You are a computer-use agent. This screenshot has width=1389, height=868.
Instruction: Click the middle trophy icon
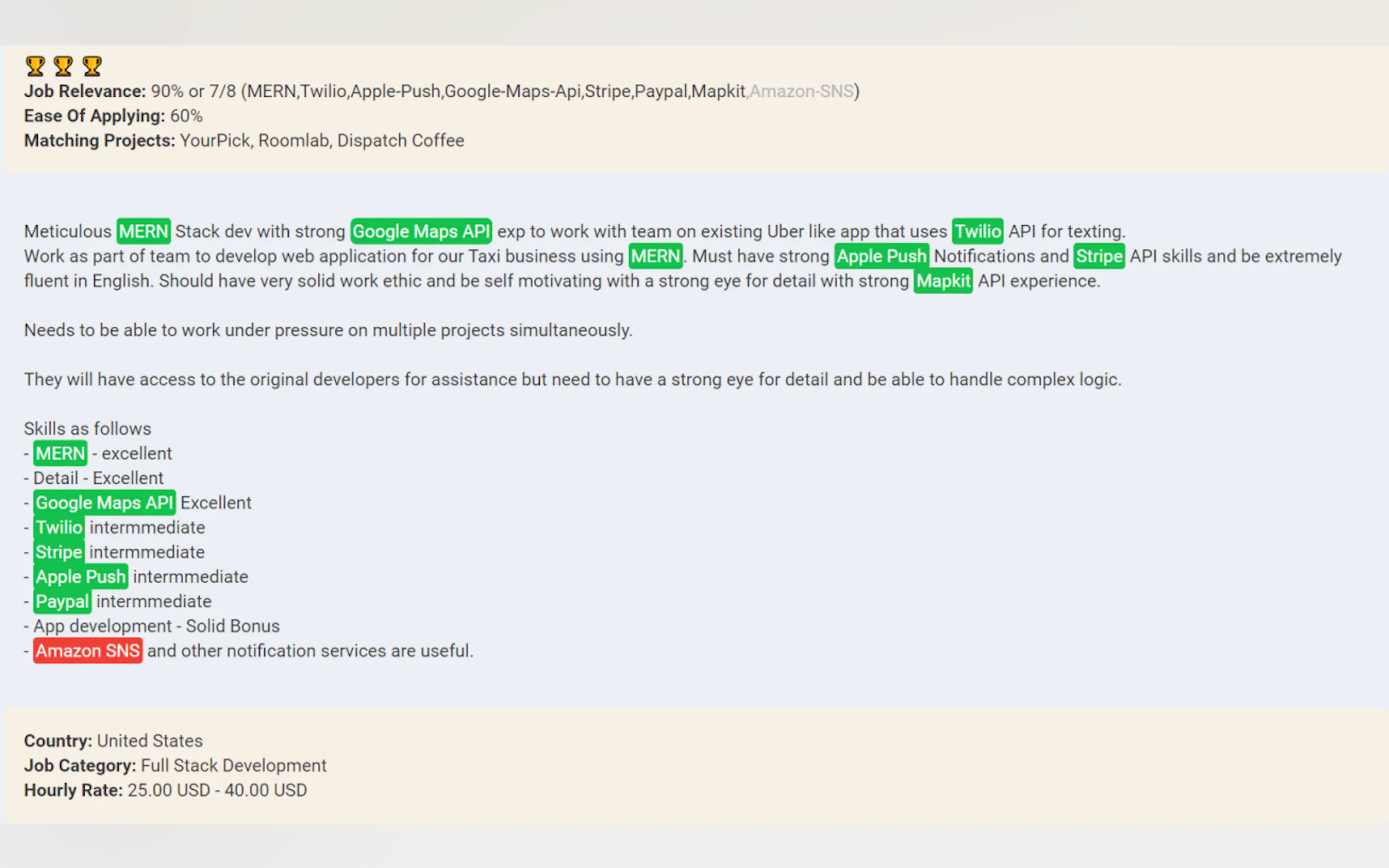pos(63,66)
